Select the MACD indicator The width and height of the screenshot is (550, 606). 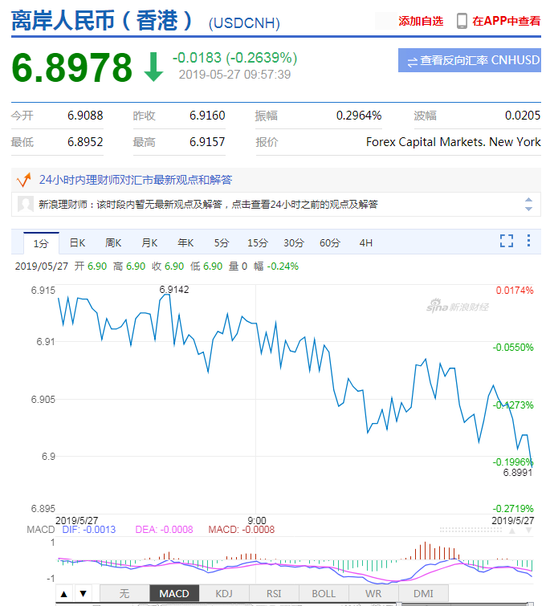point(174,593)
